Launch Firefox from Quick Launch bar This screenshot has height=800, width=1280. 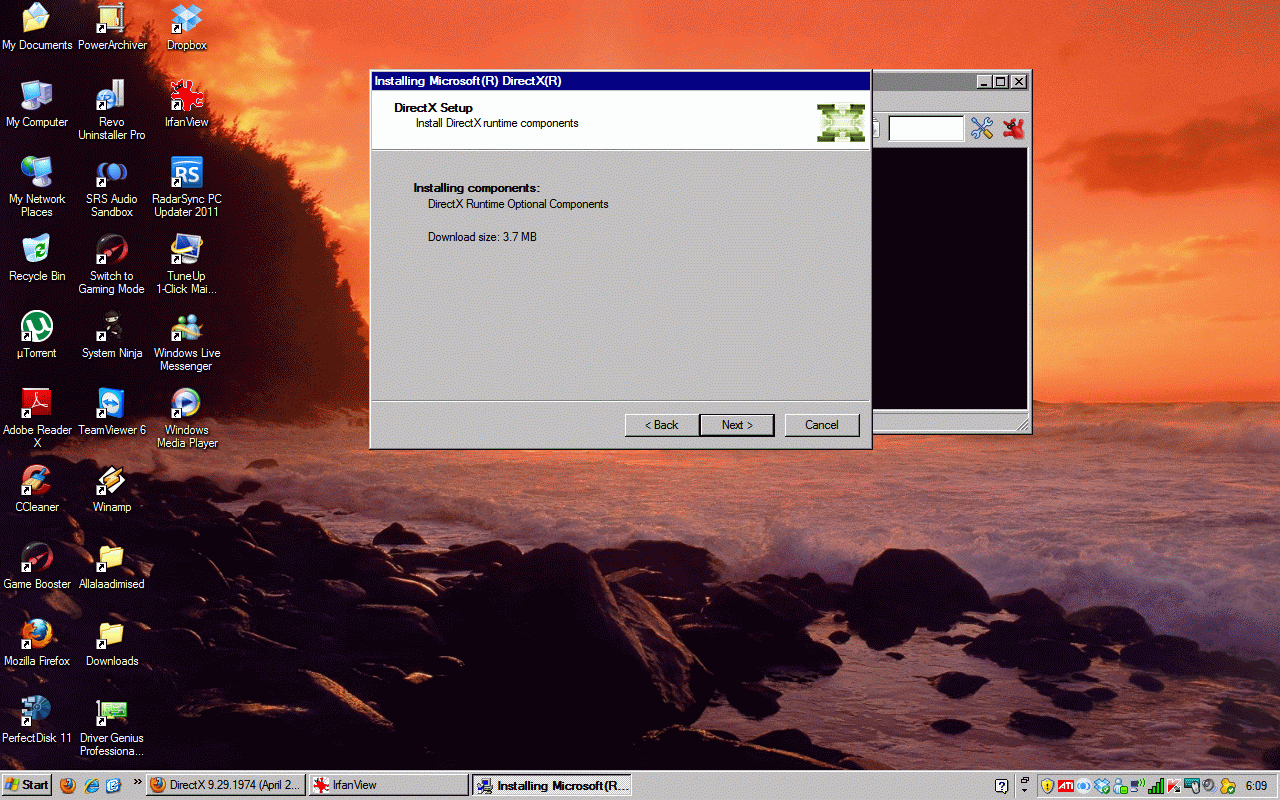click(68, 785)
